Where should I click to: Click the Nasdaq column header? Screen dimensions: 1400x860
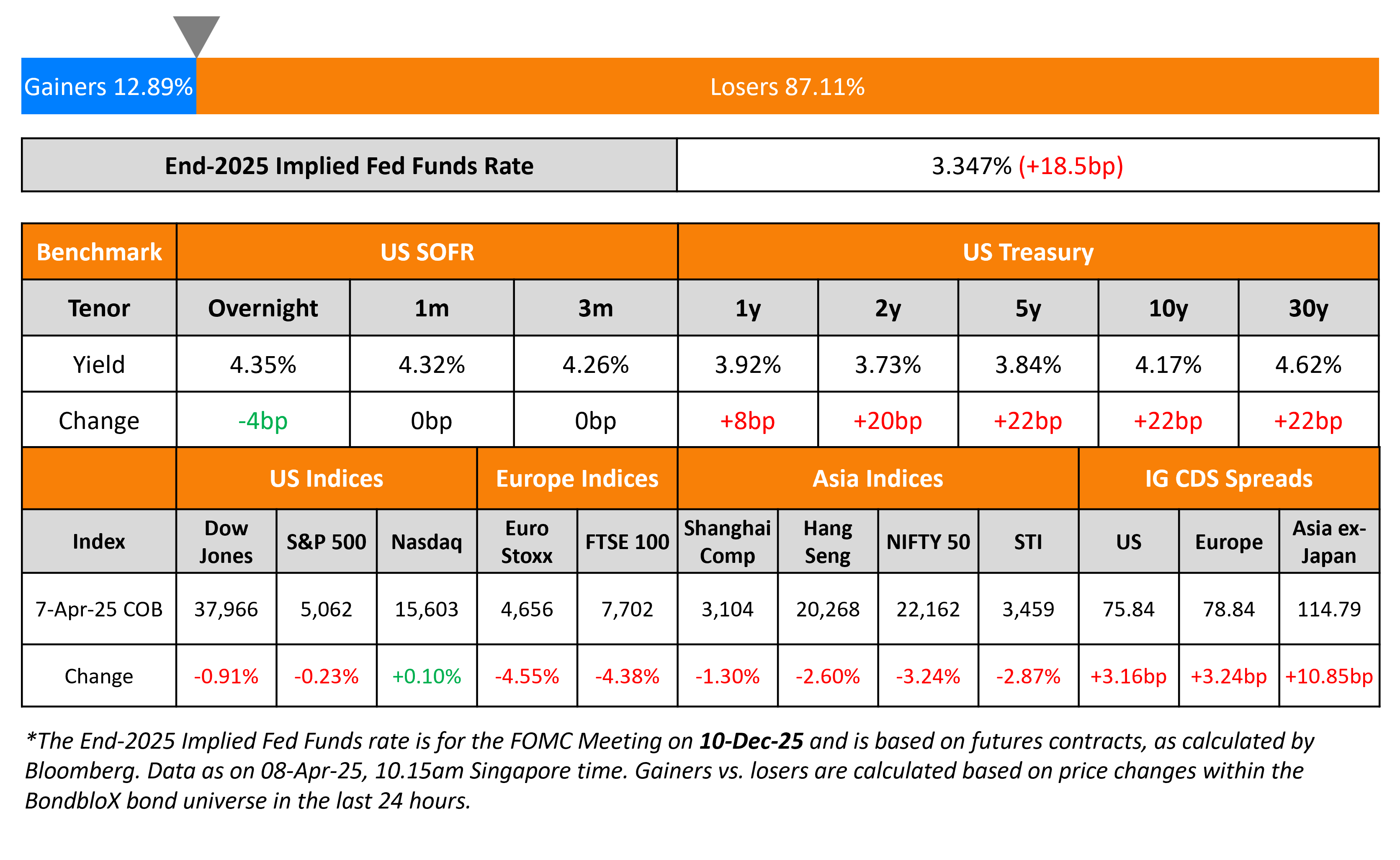pos(426,542)
